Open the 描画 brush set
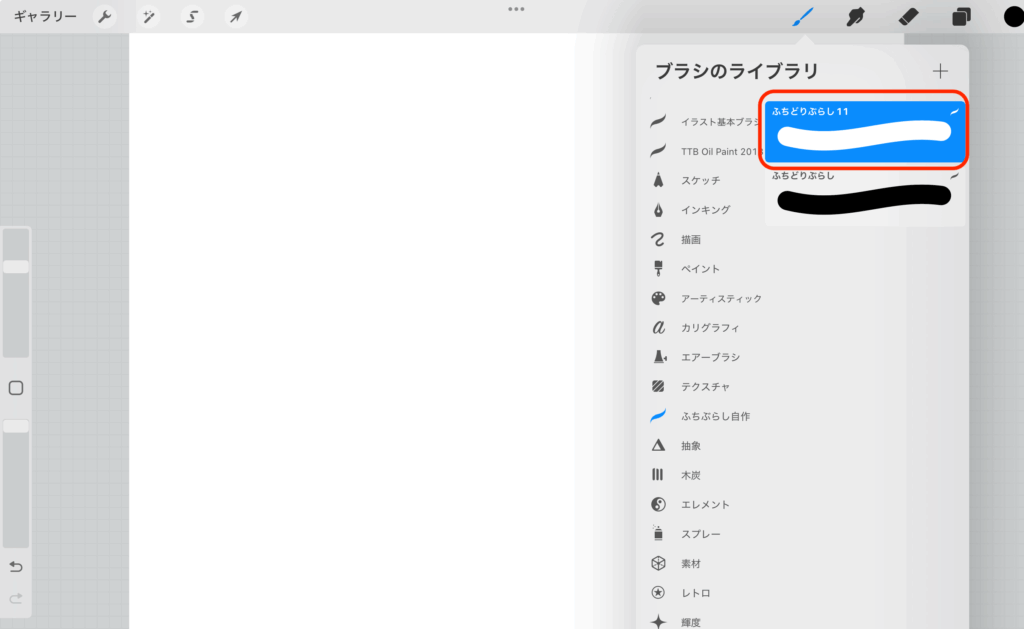 coord(676,239)
